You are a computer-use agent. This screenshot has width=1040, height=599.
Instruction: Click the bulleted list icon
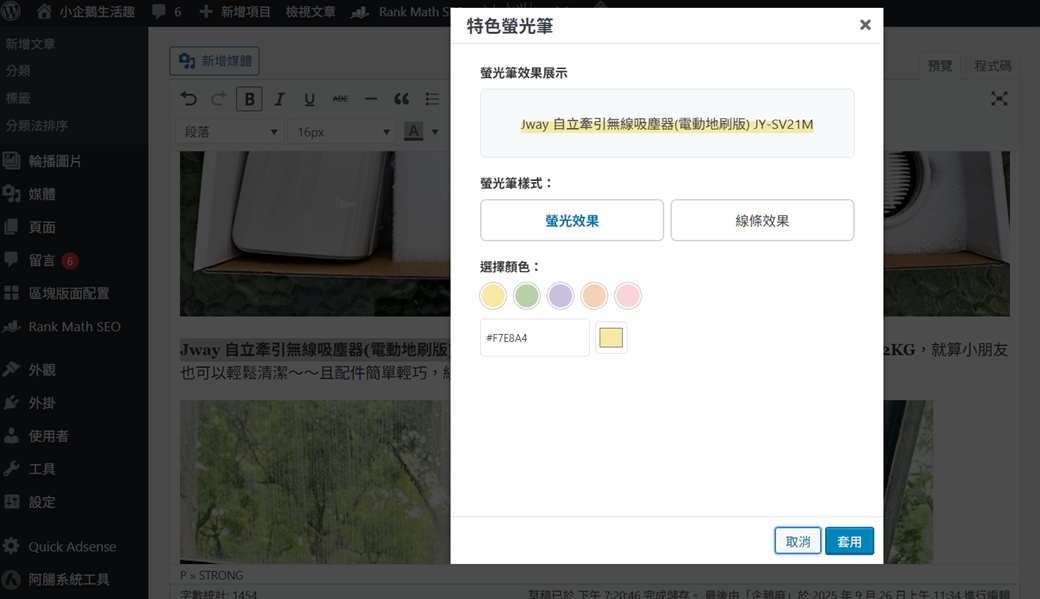(432, 99)
